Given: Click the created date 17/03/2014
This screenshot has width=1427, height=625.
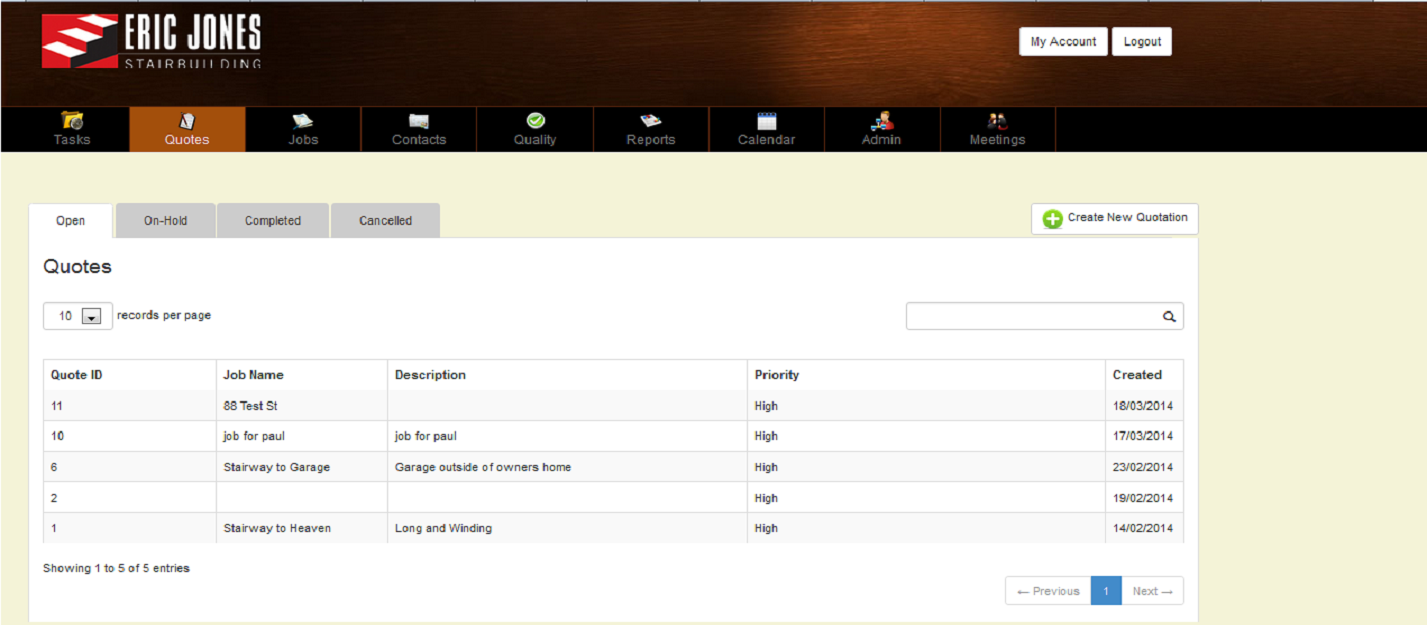Looking at the screenshot, I should (1143, 436).
